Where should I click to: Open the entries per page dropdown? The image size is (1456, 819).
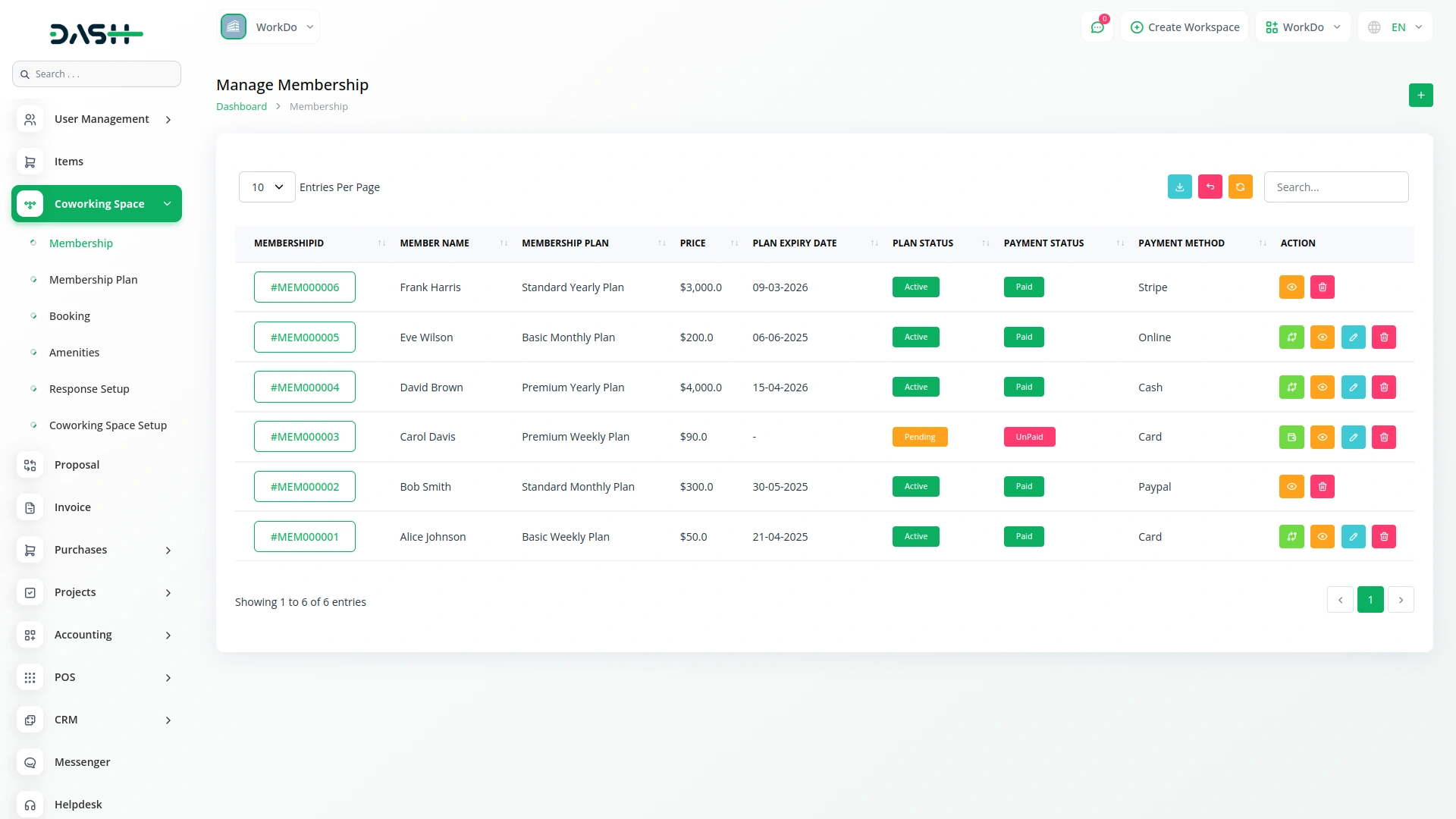[x=267, y=187]
